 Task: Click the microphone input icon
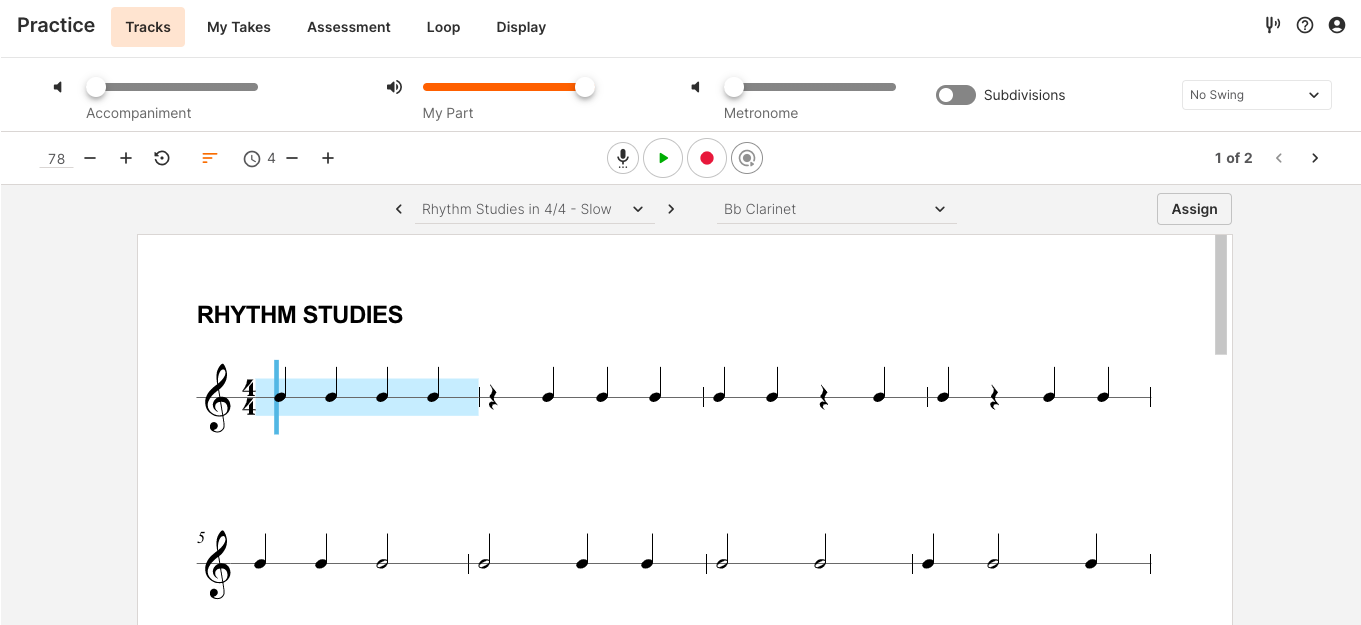623,157
